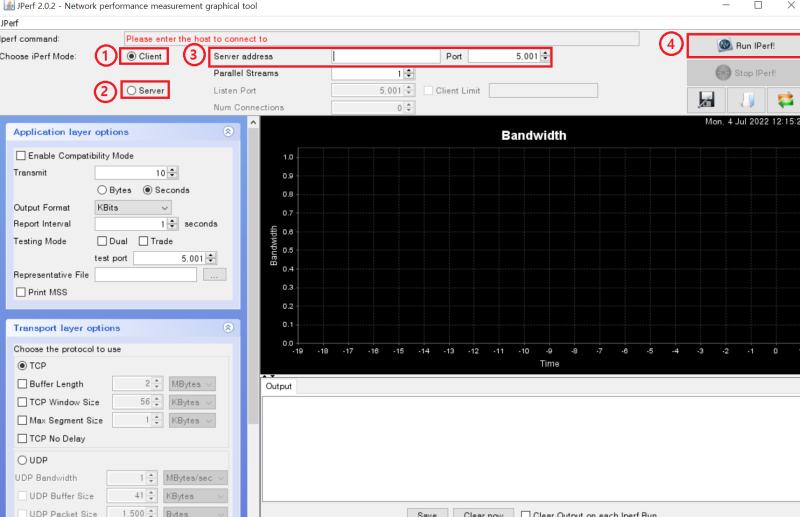Switch to the Output tab
Image resolution: width=800 pixels, height=517 pixels.
click(x=279, y=386)
